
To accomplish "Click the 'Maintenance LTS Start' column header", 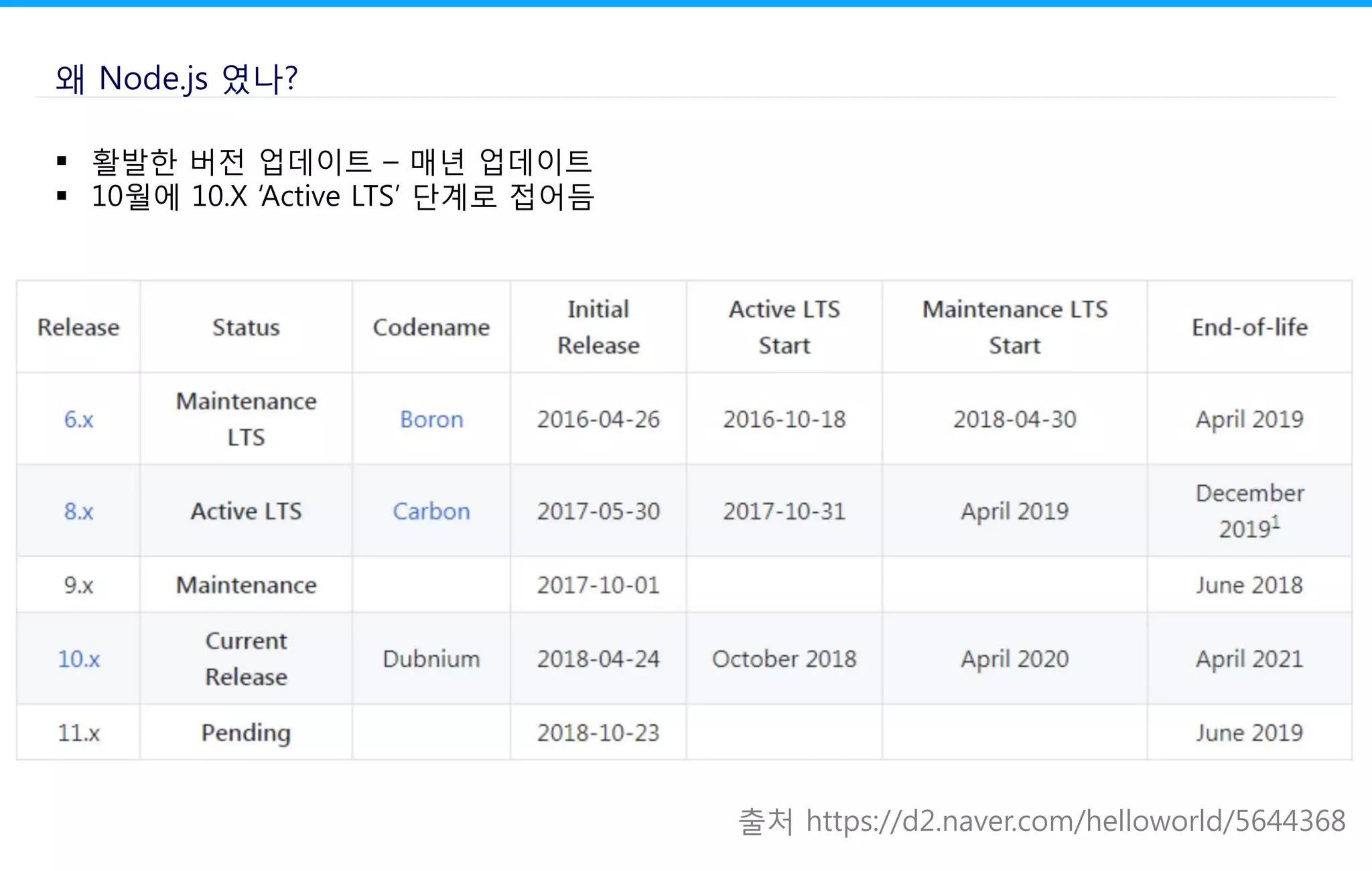I will [x=1015, y=327].
